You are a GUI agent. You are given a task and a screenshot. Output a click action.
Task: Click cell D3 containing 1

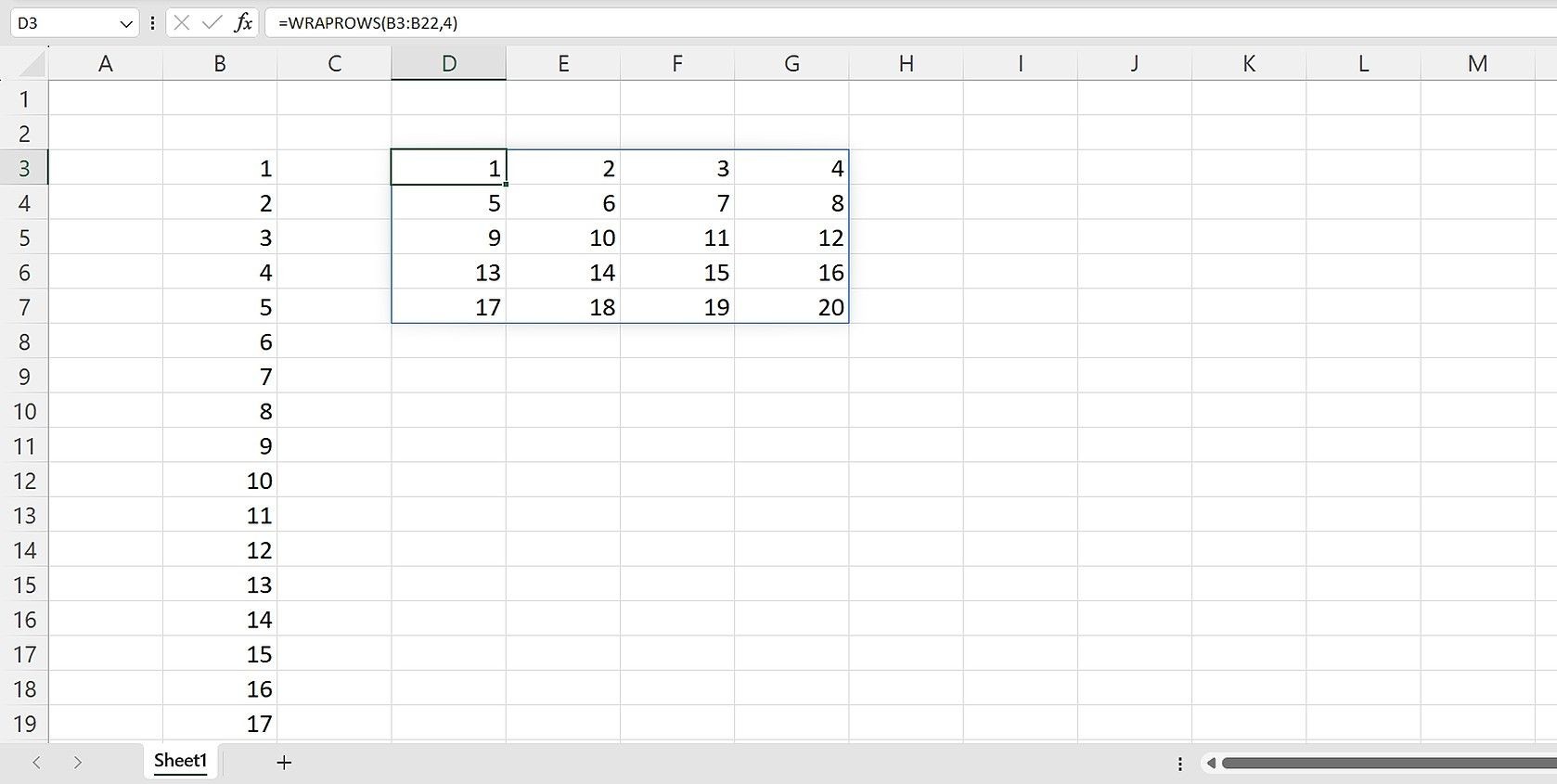pyautogui.click(x=449, y=168)
